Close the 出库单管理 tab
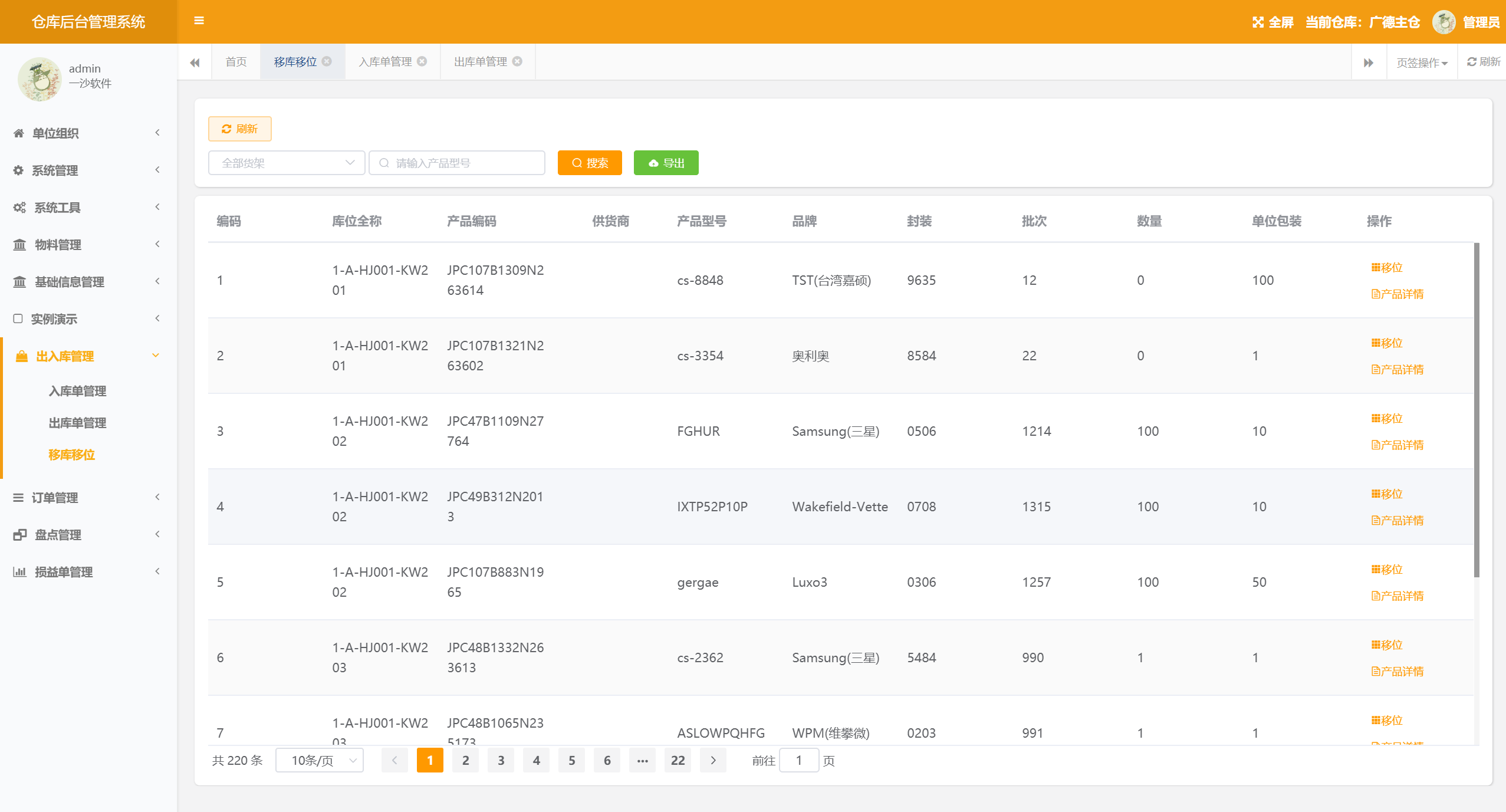 coord(517,61)
